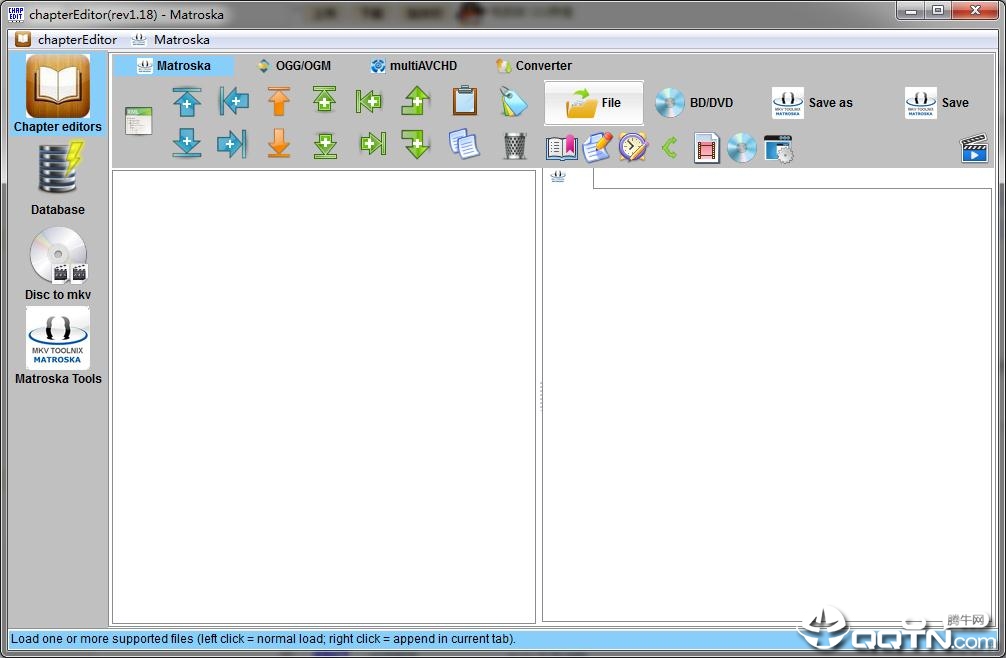Open the Database sidebar section
Screen dimensions: 1006x658
click(x=58, y=179)
